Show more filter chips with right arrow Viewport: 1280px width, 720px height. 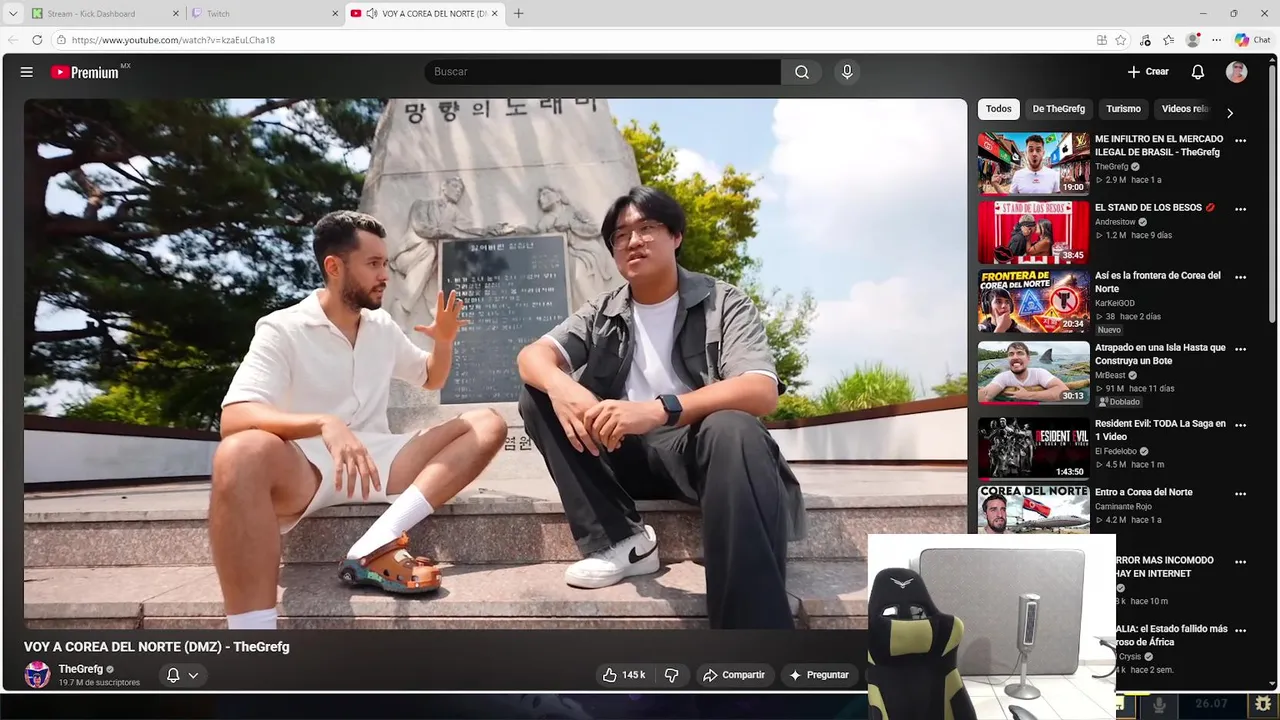click(1230, 113)
